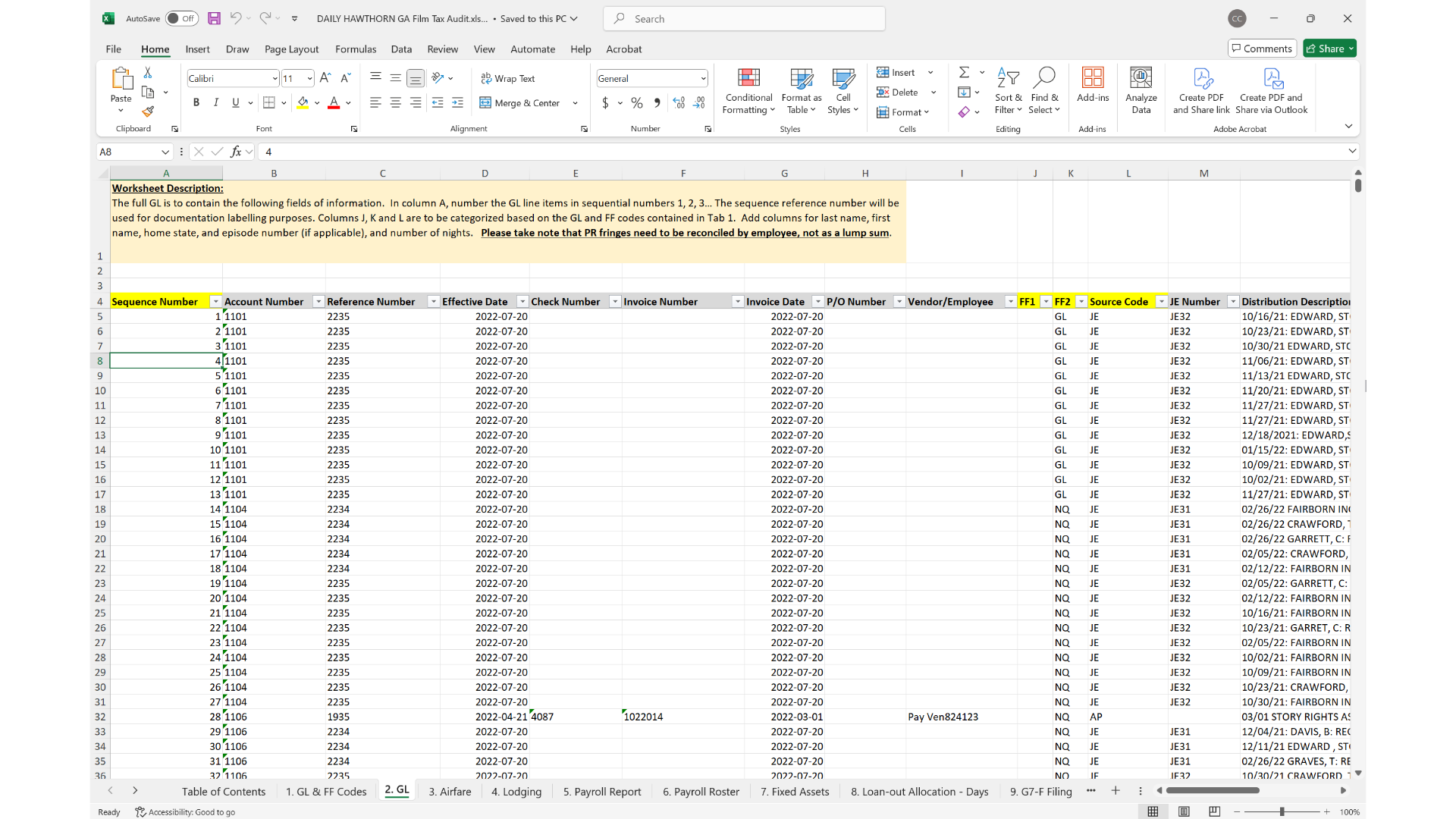Click the Decrease Font Size icon
The width and height of the screenshot is (1456, 819).
pyautogui.click(x=346, y=78)
